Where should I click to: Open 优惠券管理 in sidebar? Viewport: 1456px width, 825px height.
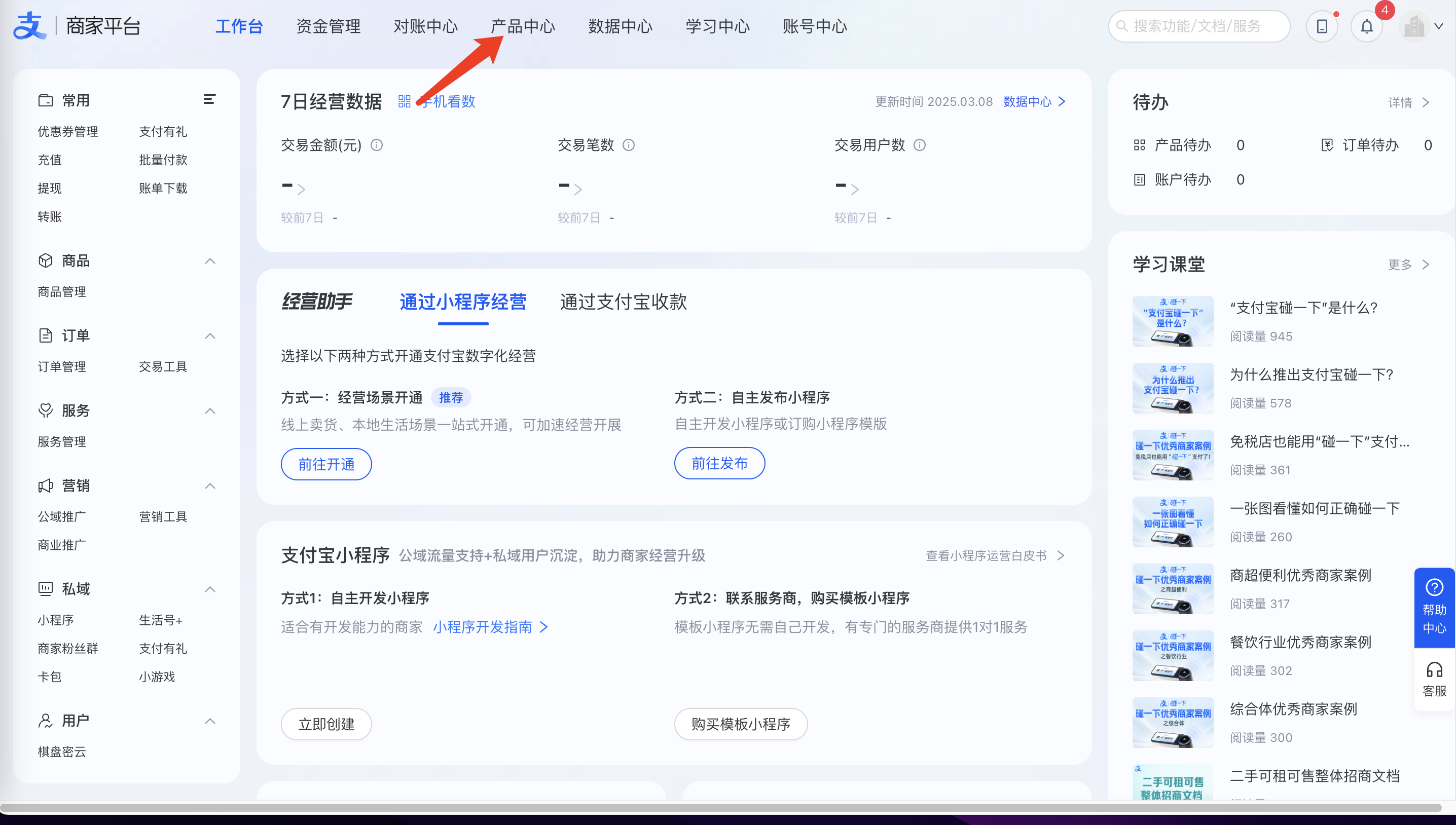68,131
